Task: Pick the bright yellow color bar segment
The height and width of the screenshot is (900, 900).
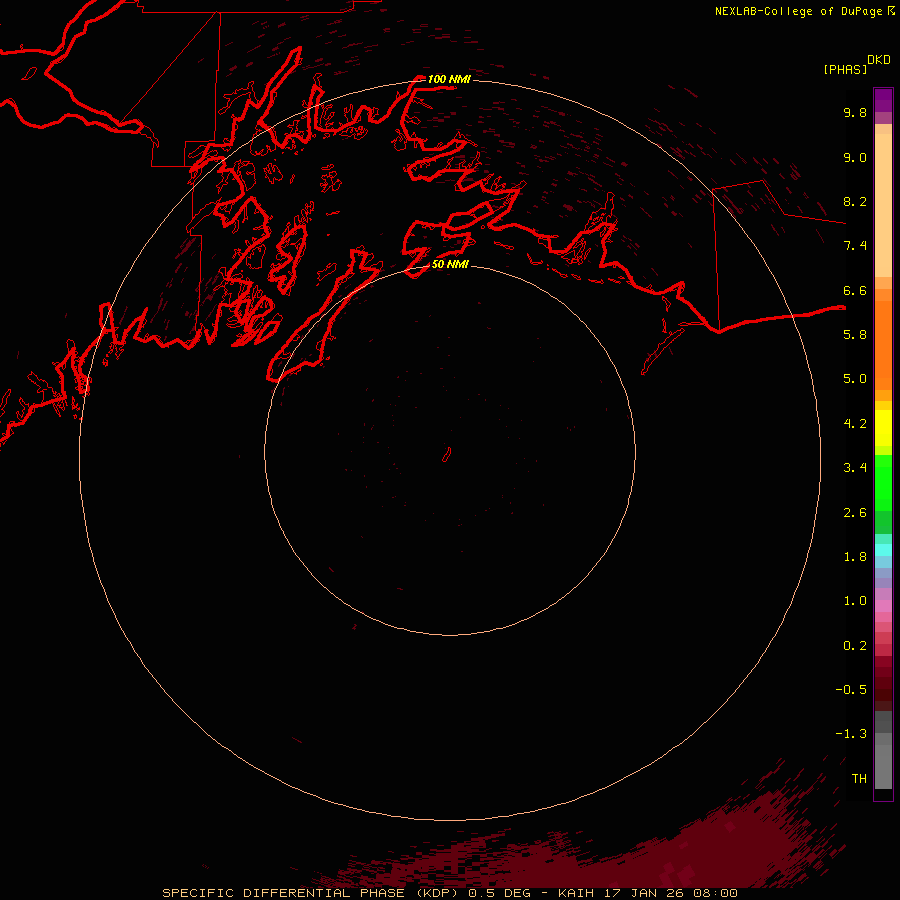Action: pyautogui.click(x=883, y=428)
